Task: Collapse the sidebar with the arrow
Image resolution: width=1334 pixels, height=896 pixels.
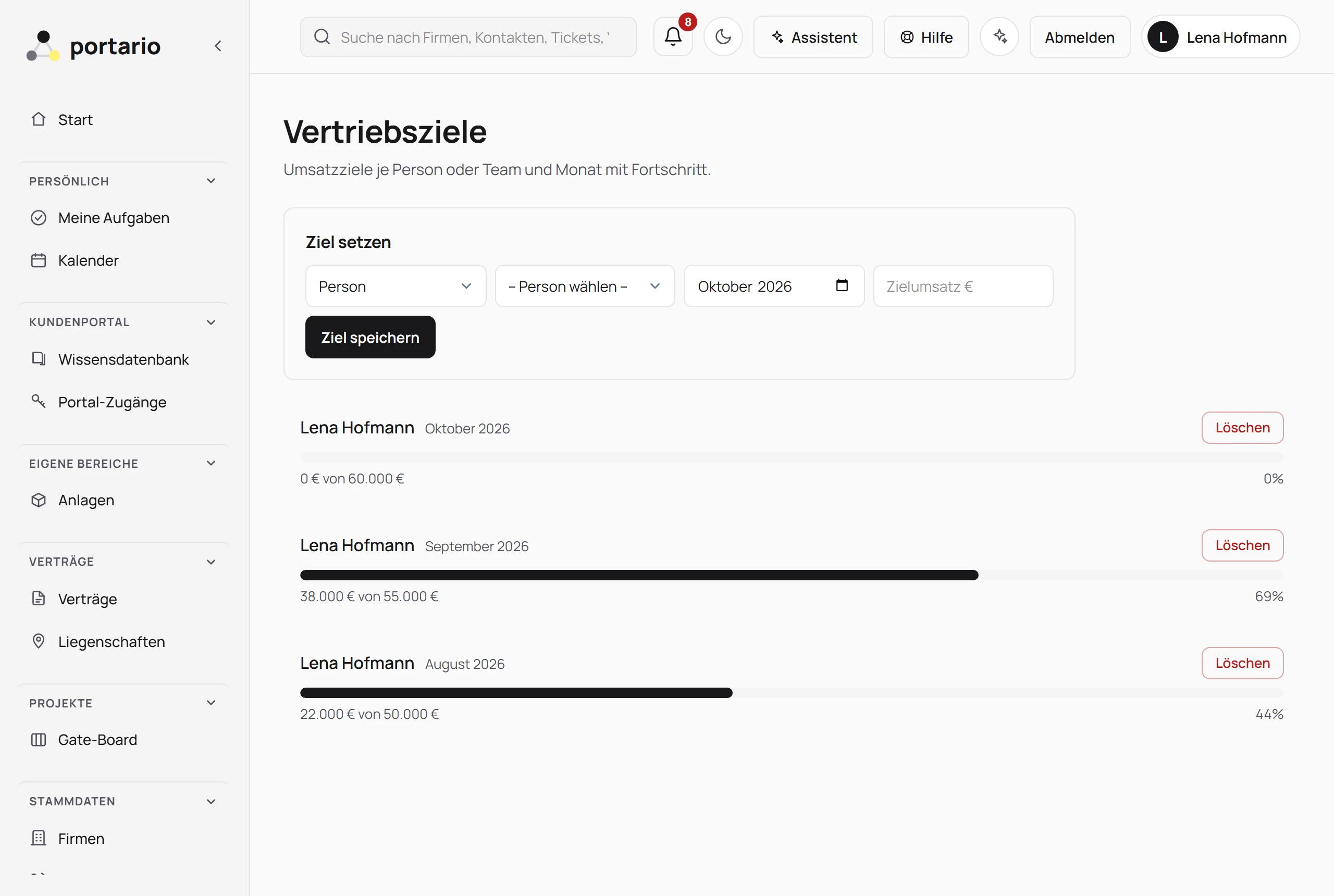Action: click(218, 46)
